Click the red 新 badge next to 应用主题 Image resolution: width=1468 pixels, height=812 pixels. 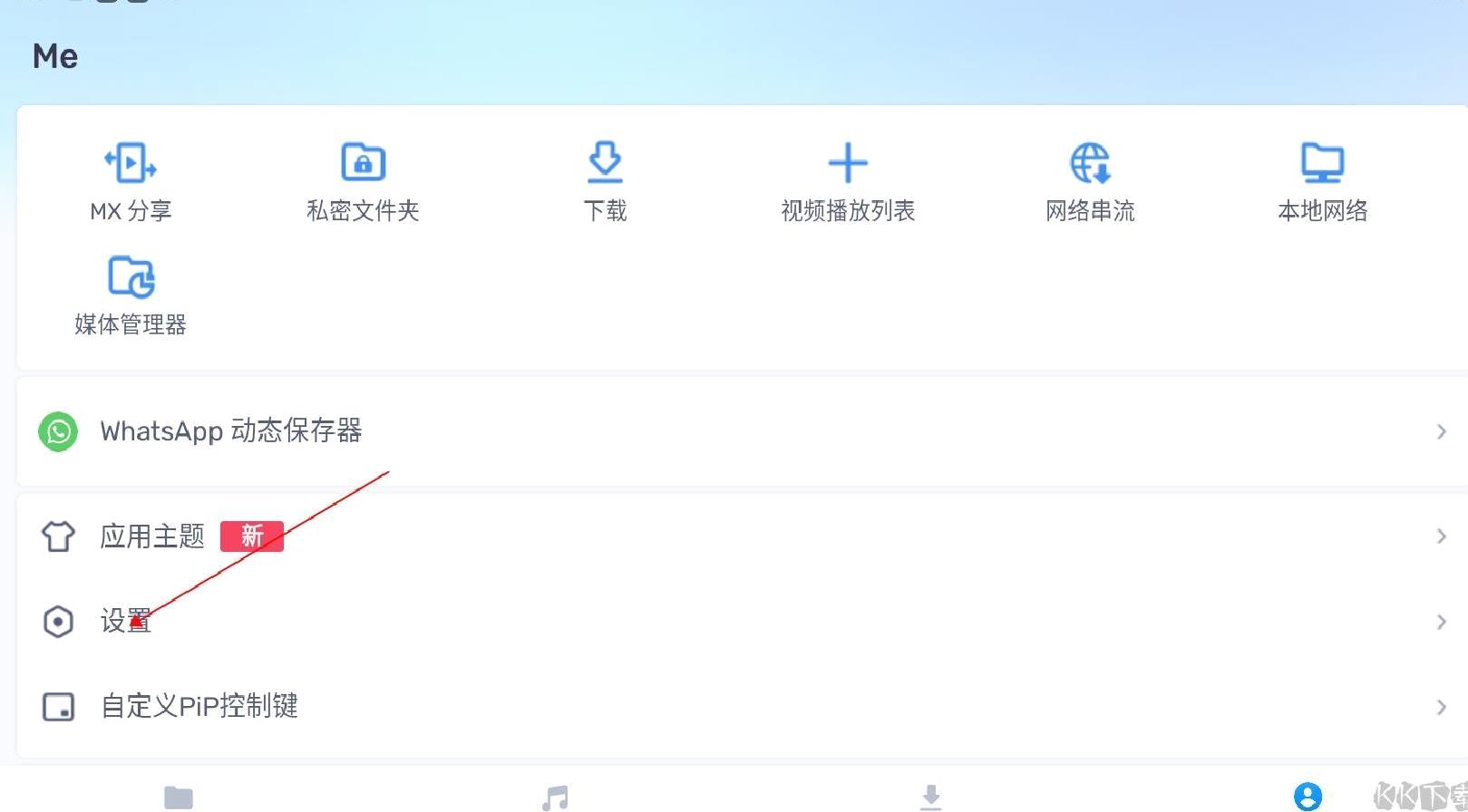[252, 536]
